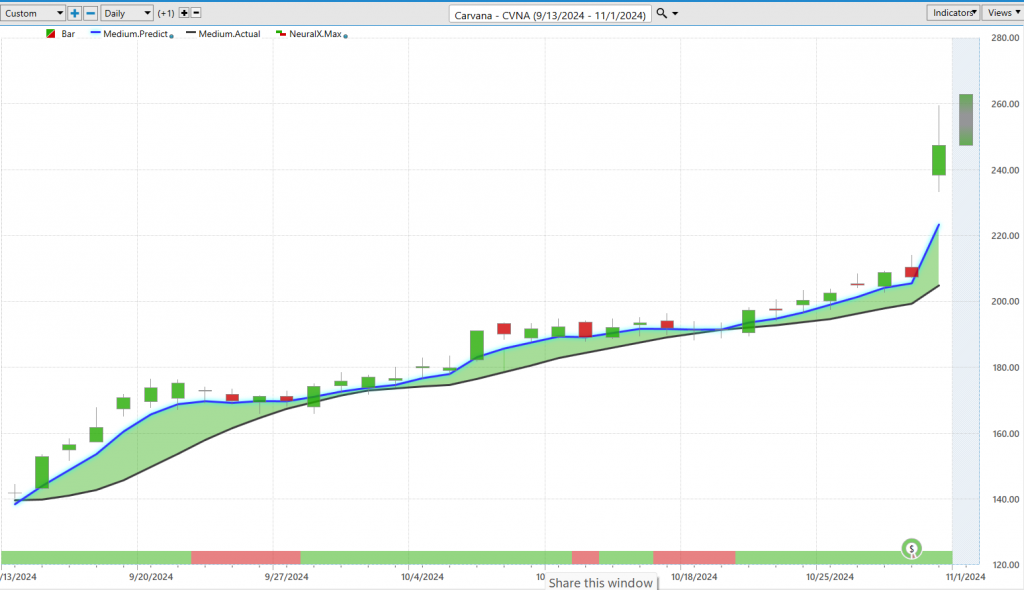Open the Custom date range dropdown

[x=33, y=13]
